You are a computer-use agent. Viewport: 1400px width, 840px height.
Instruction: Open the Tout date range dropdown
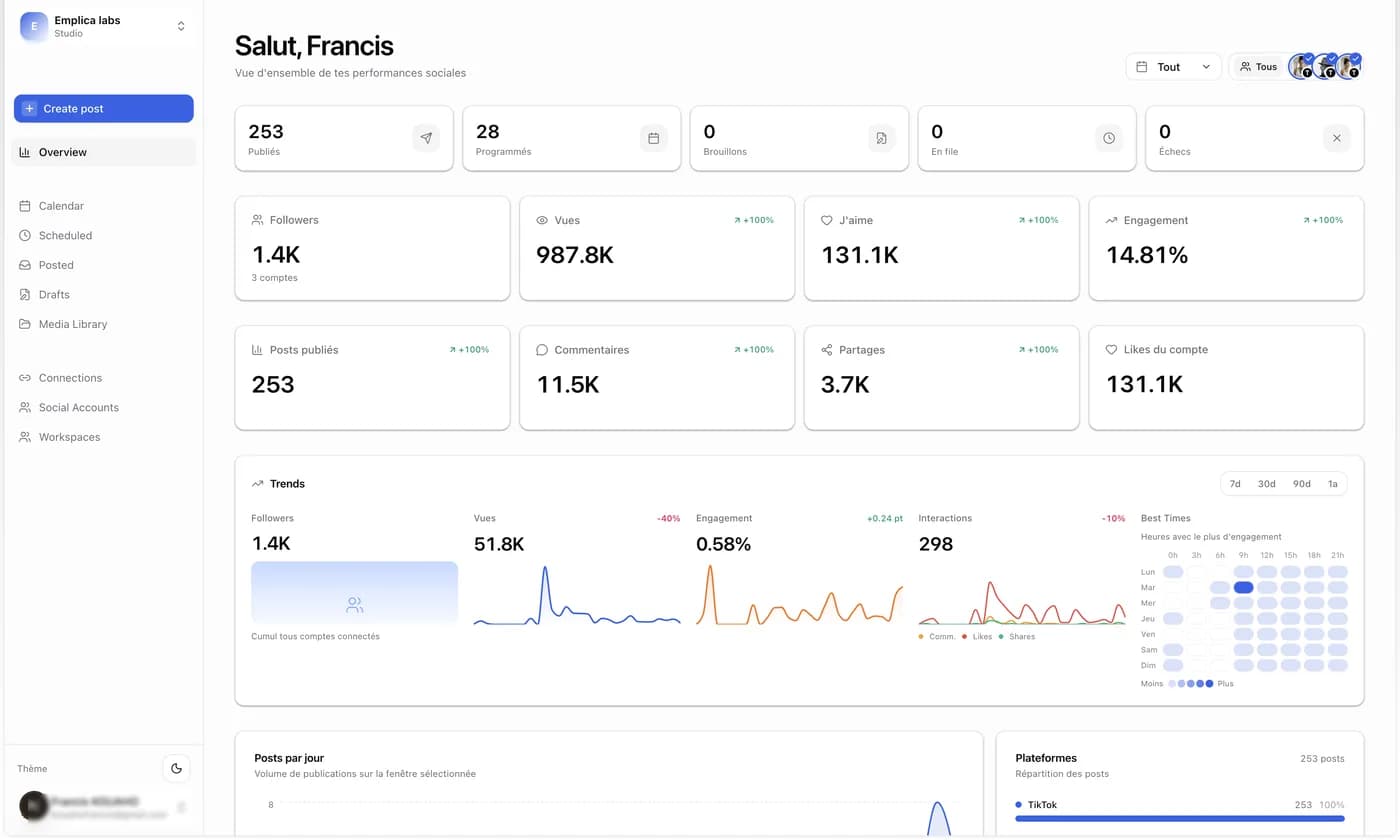tap(1173, 67)
